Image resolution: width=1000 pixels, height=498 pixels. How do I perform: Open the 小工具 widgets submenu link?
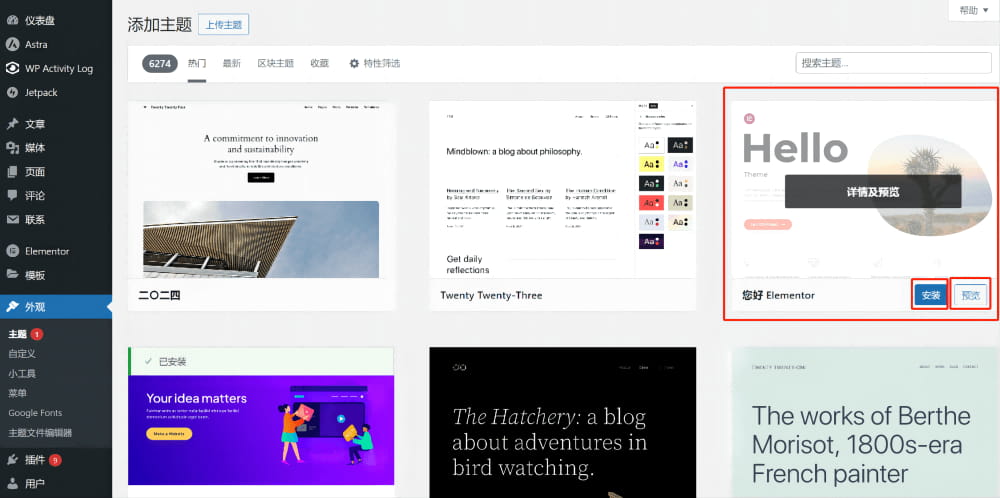tap(22, 374)
